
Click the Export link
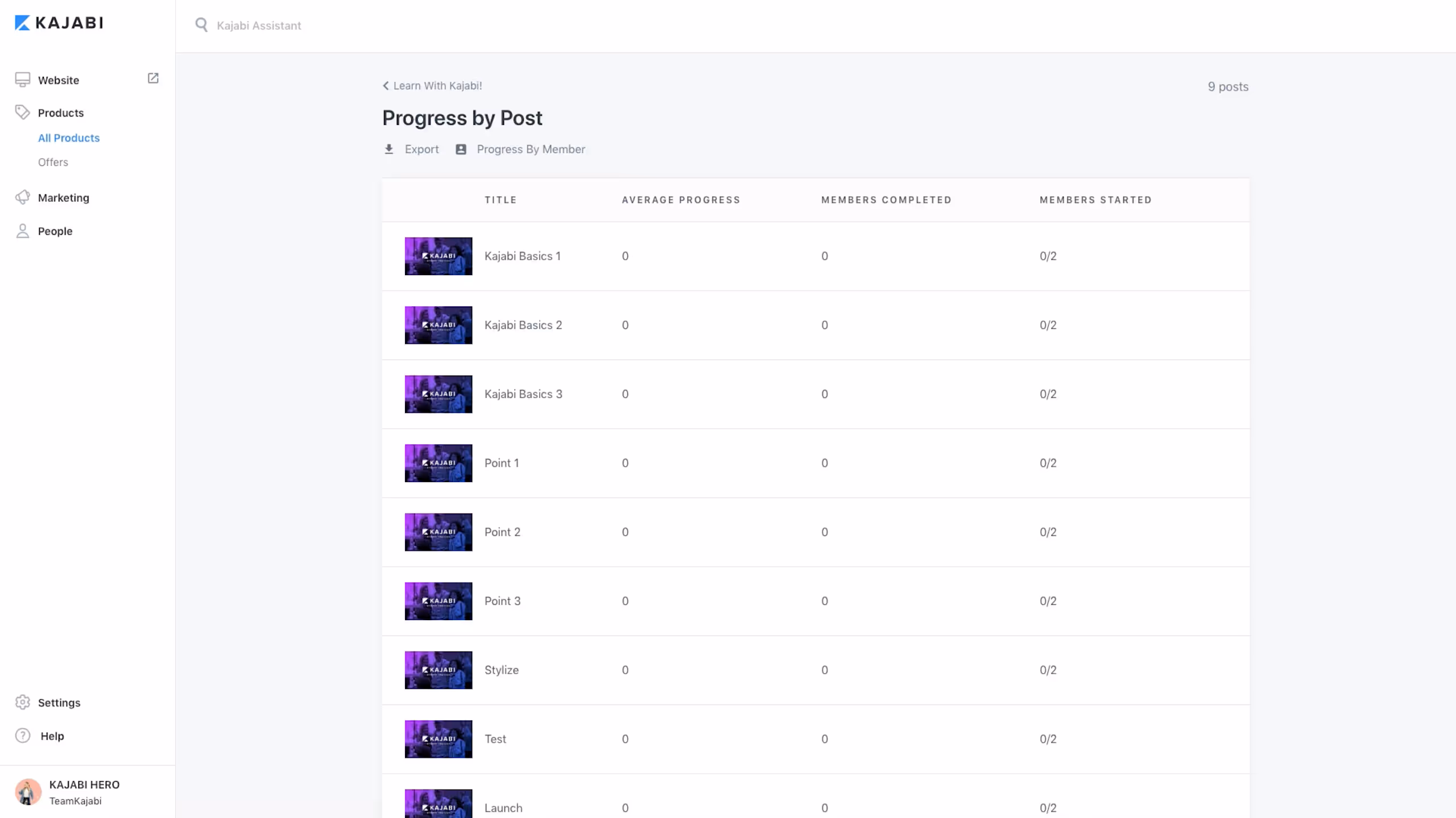coord(421,149)
